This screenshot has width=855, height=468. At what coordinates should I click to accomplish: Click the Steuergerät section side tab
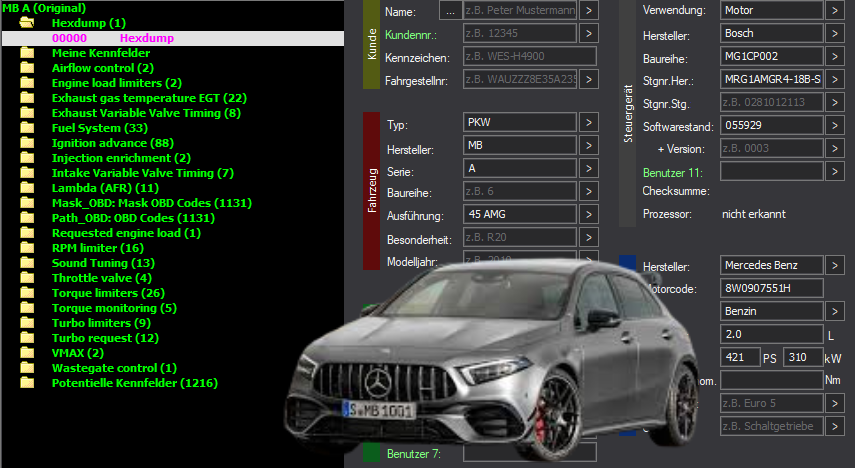click(x=628, y=113)
